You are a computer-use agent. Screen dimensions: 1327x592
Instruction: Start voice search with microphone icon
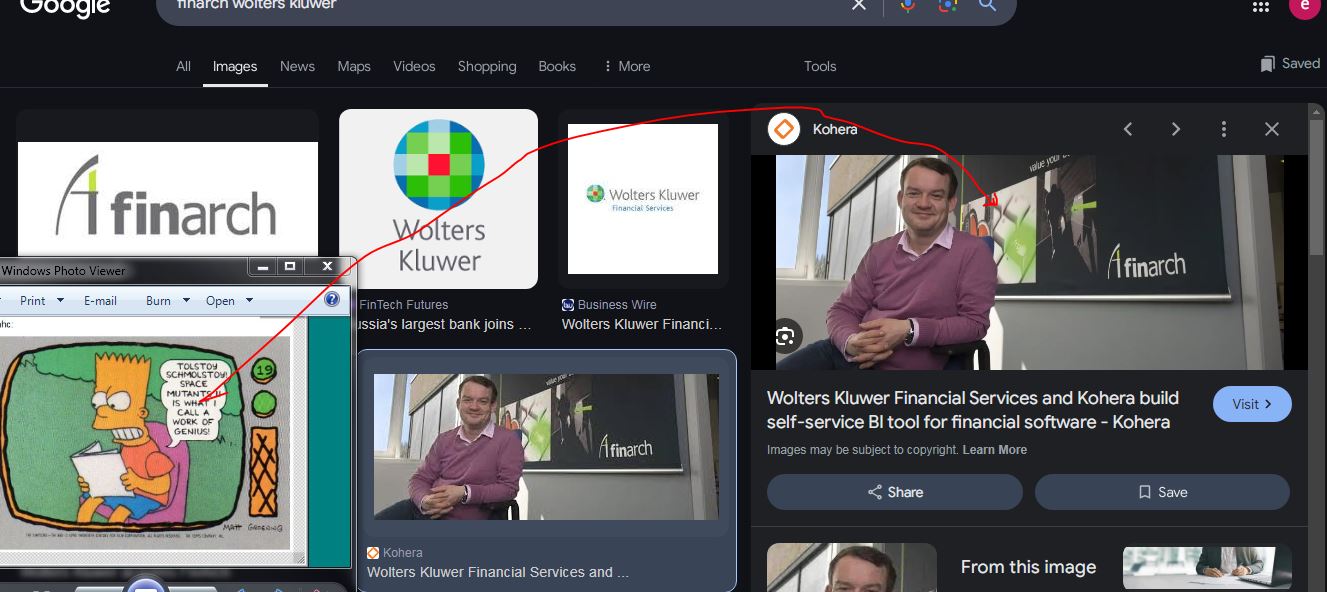[x=907, y=5]
